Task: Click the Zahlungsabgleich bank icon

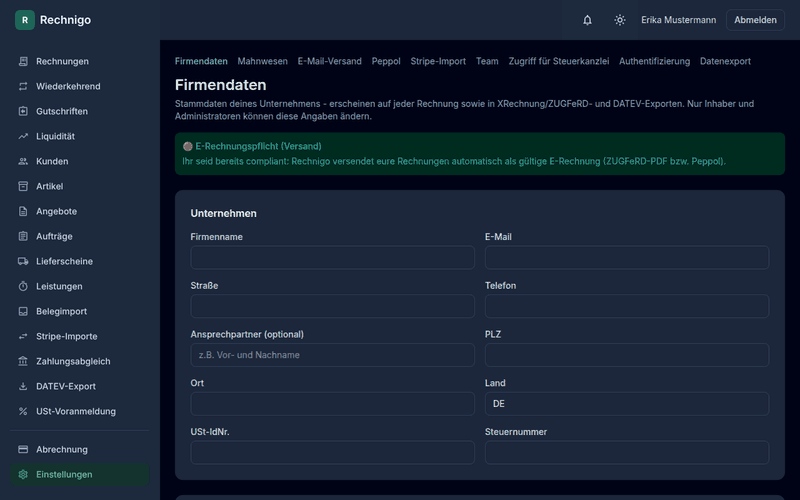Action: point(23,361)
